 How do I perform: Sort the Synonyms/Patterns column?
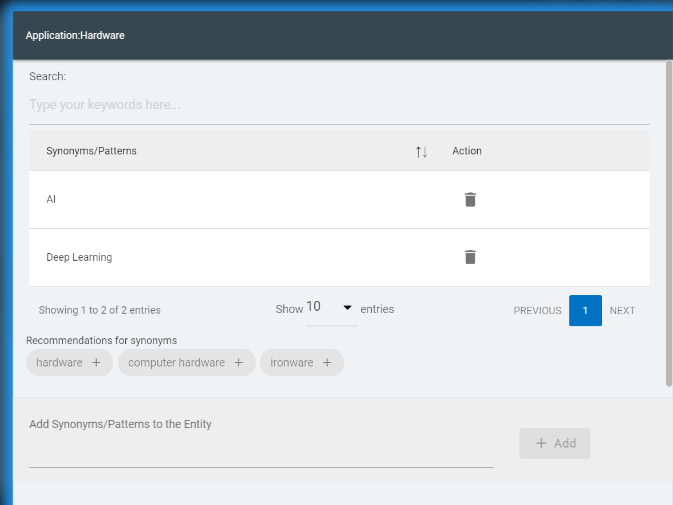421,151
